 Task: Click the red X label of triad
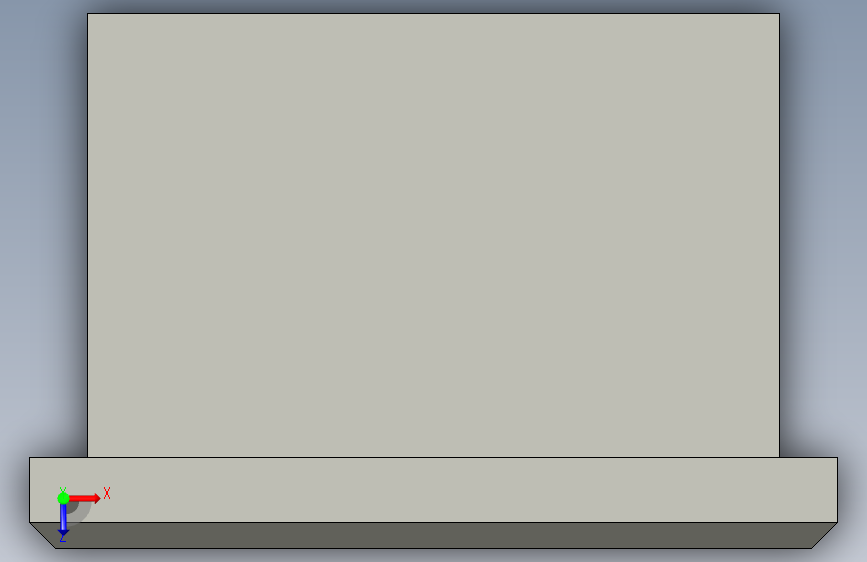coord(107,493)
